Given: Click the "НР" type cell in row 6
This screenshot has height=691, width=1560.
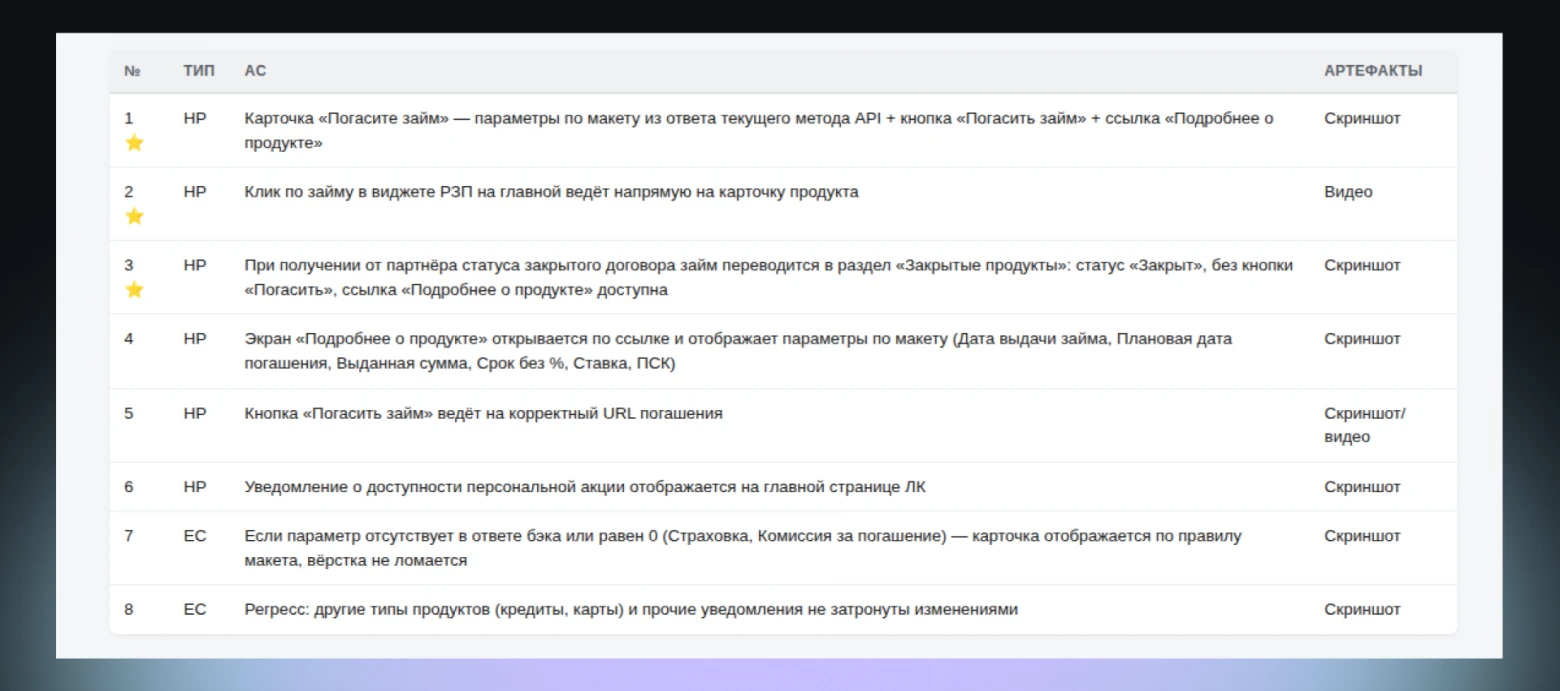Looking at the screenshot, I should (195, 487).
